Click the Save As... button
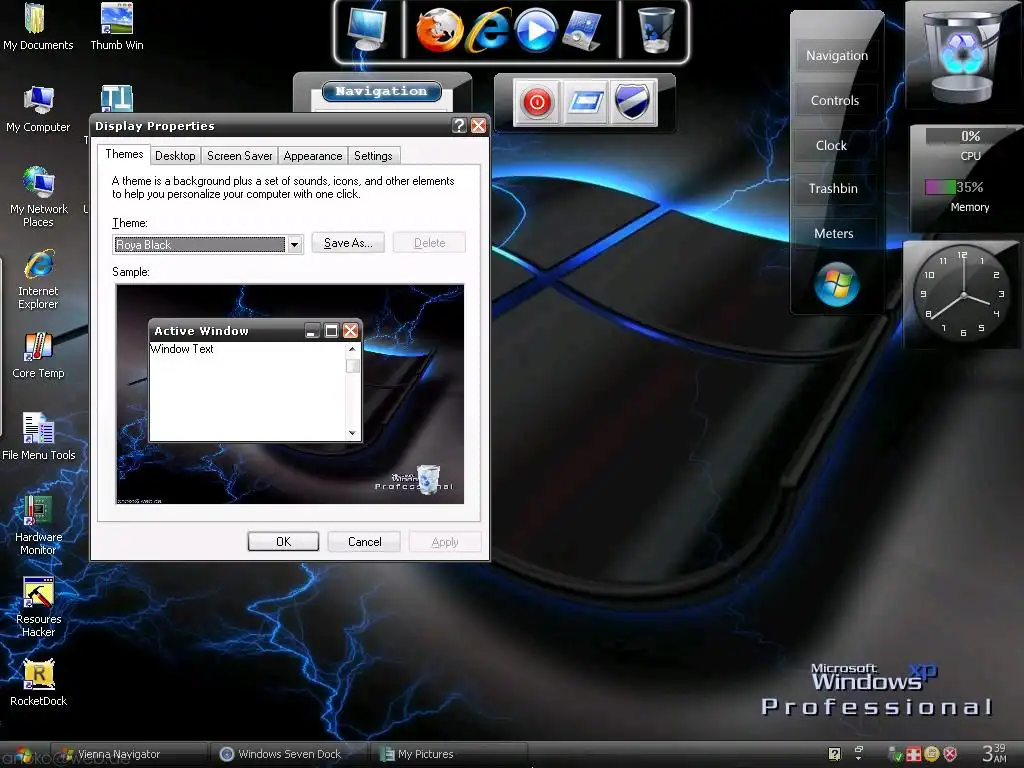The height and width of the screenshot is (768, 1024). tap(348, 243)
